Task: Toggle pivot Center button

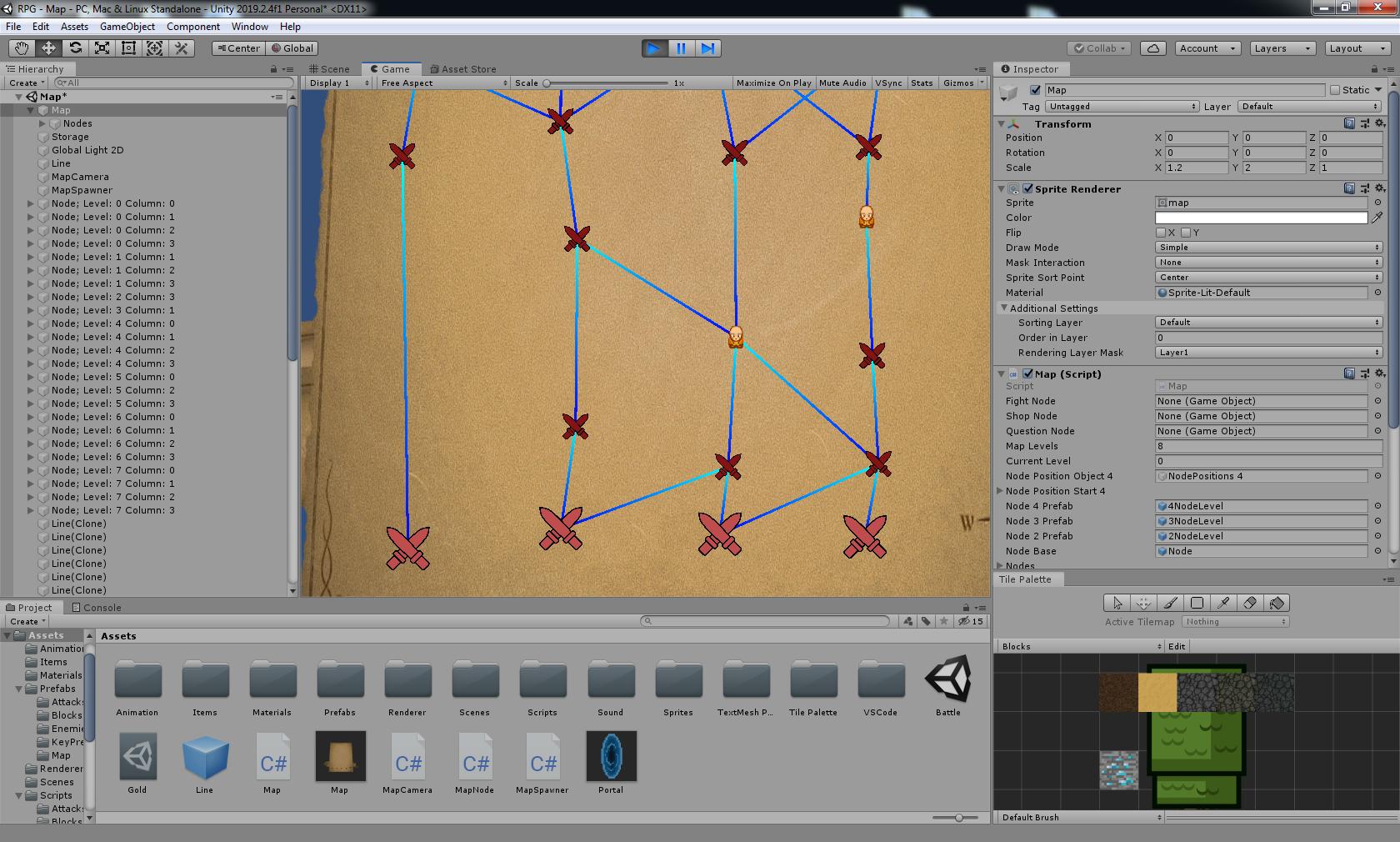Action: pyautogui.click(x=238, y=48)
